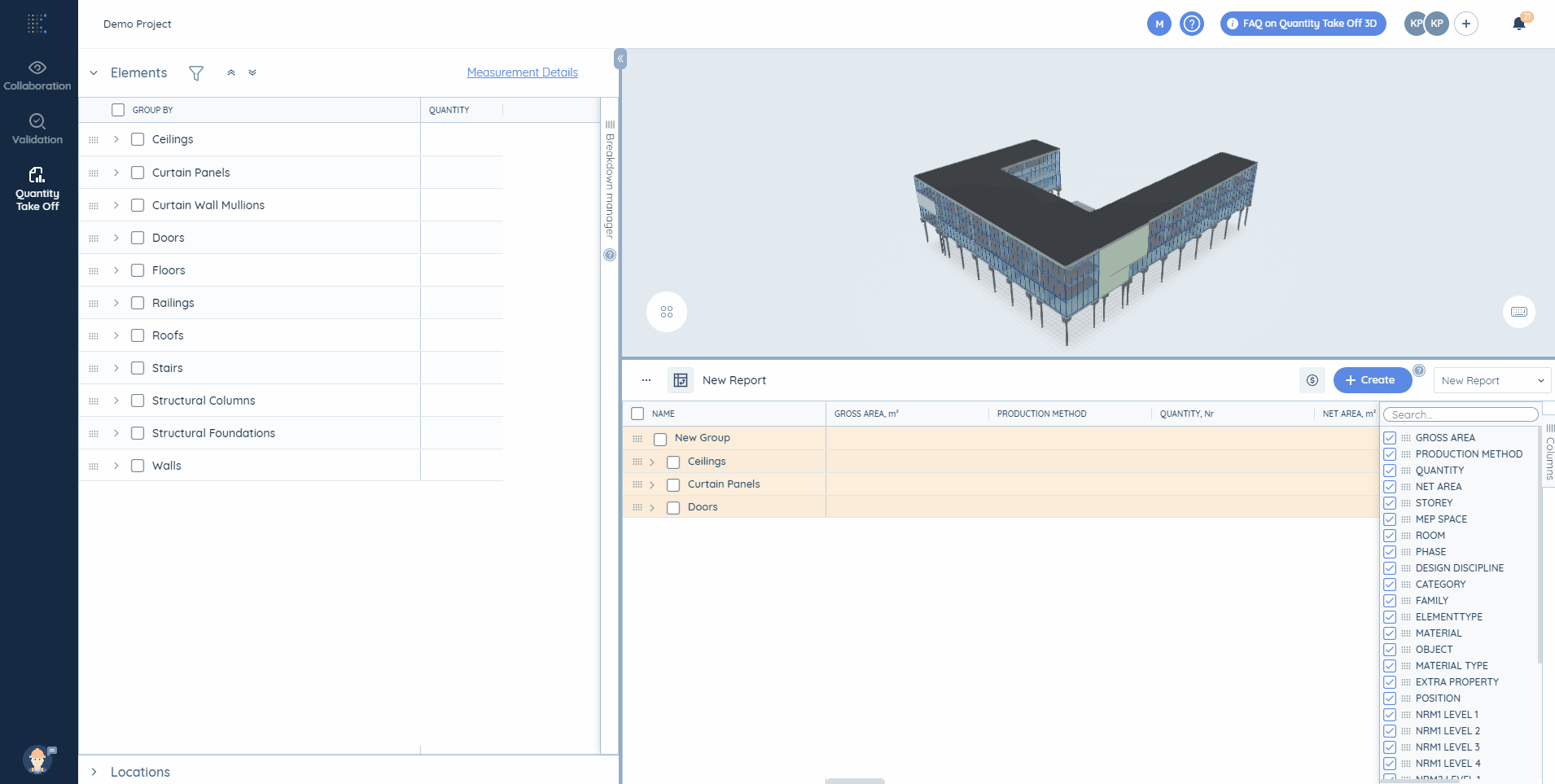
Task: Check the Curtain Panels element checkbox
Action: (x=138, y=173)
